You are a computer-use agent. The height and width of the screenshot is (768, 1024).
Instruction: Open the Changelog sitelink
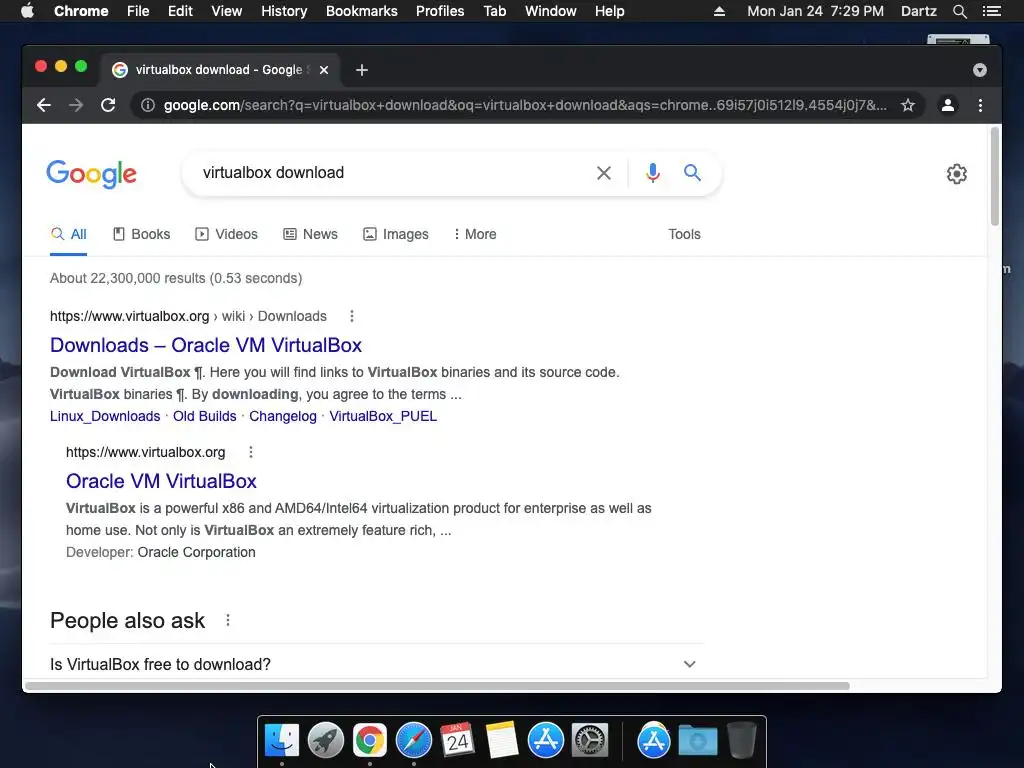pyautogui.click(x=283, y=417)
